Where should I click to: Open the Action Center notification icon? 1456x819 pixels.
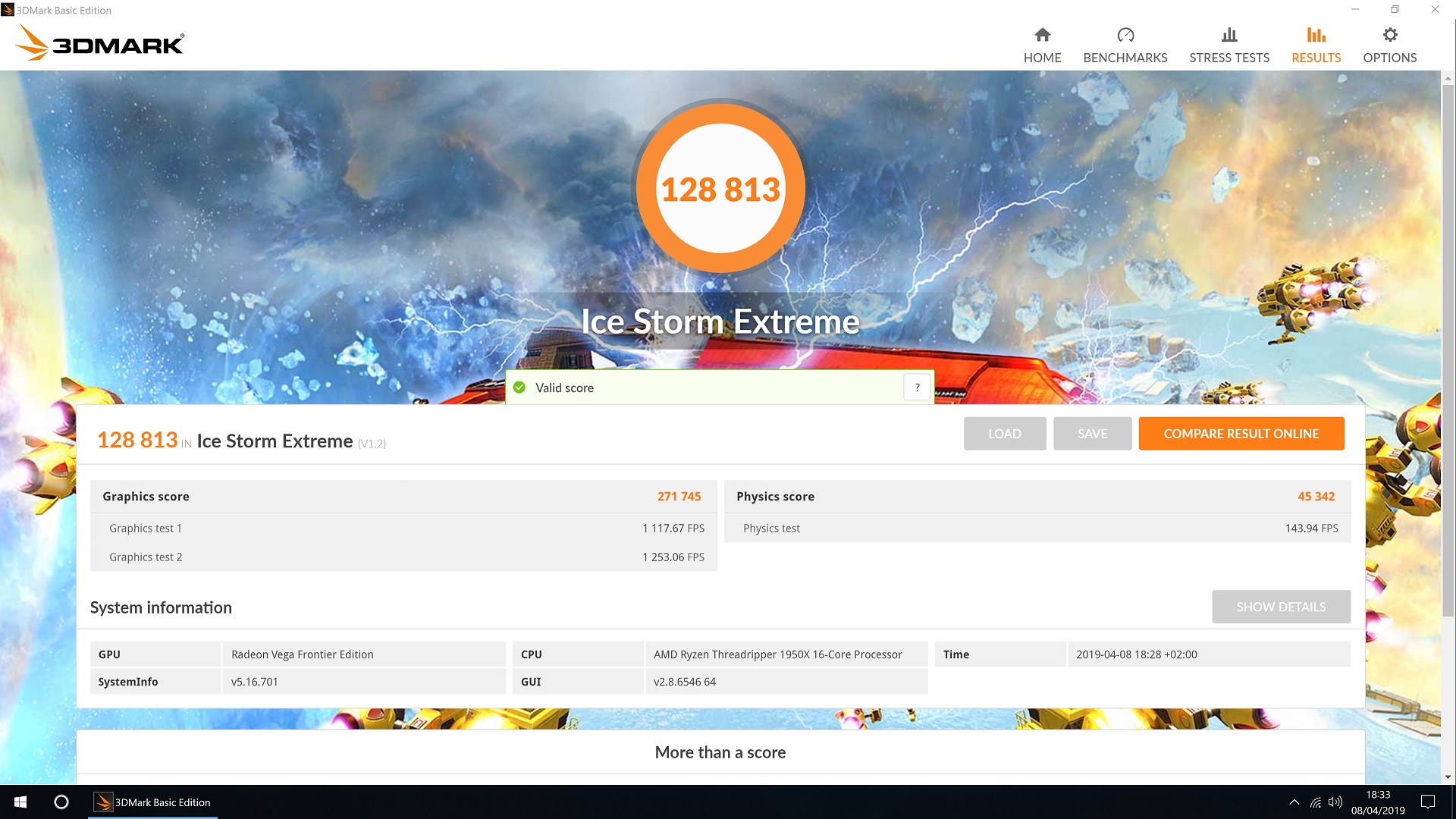(1428, 802)
